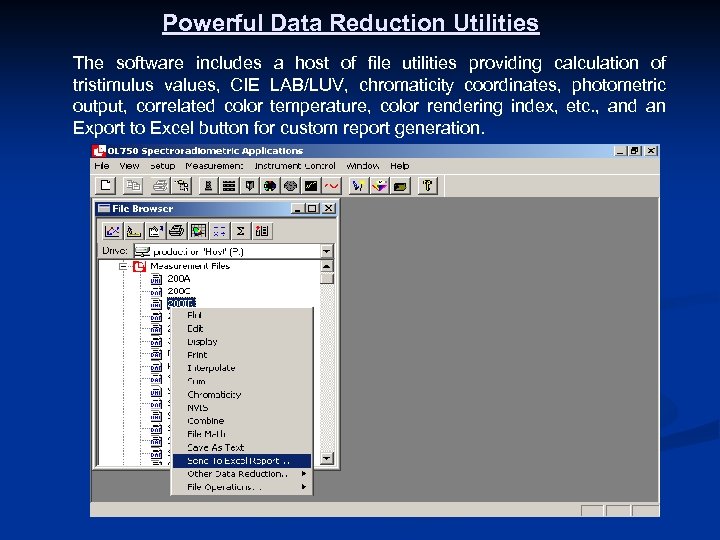Click the file list scroll up arrow
The height and width of the screenshot is (540, 720).
pyautogui.click(x=326, y=266)
